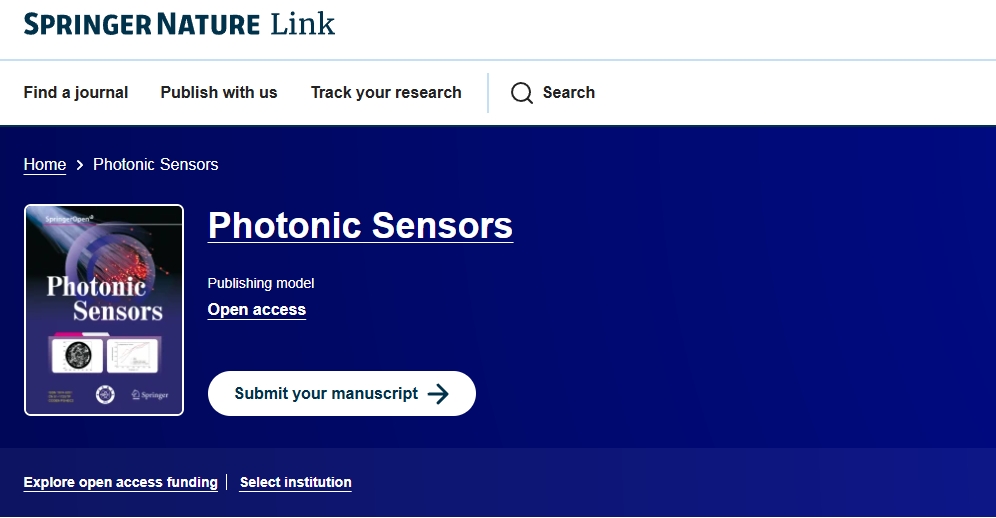Screen dimensions: 996x518
Task: Open Explore open access funding link
Action: 121,483
